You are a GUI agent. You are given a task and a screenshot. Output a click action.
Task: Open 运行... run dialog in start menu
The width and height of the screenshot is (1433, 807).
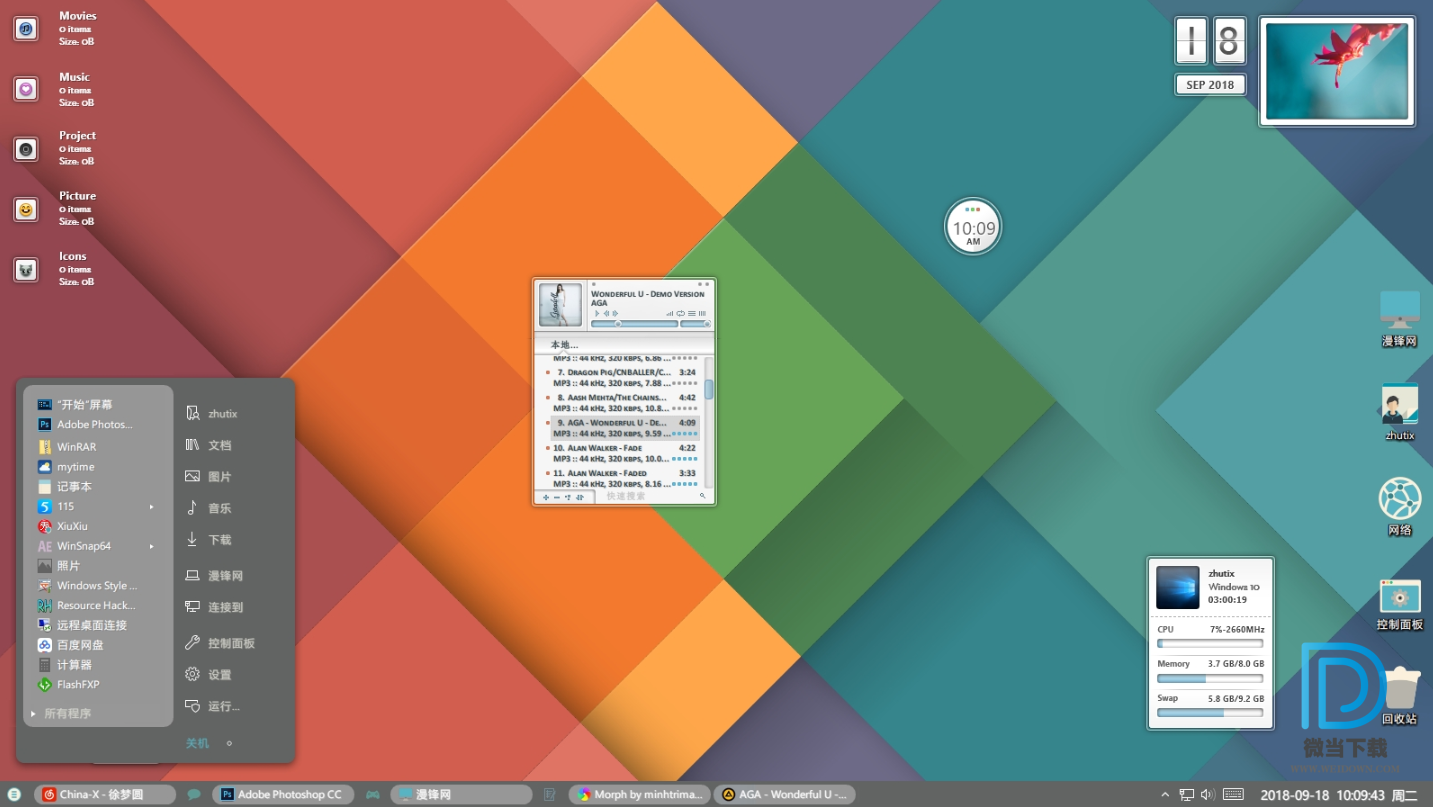coord(212,706)
